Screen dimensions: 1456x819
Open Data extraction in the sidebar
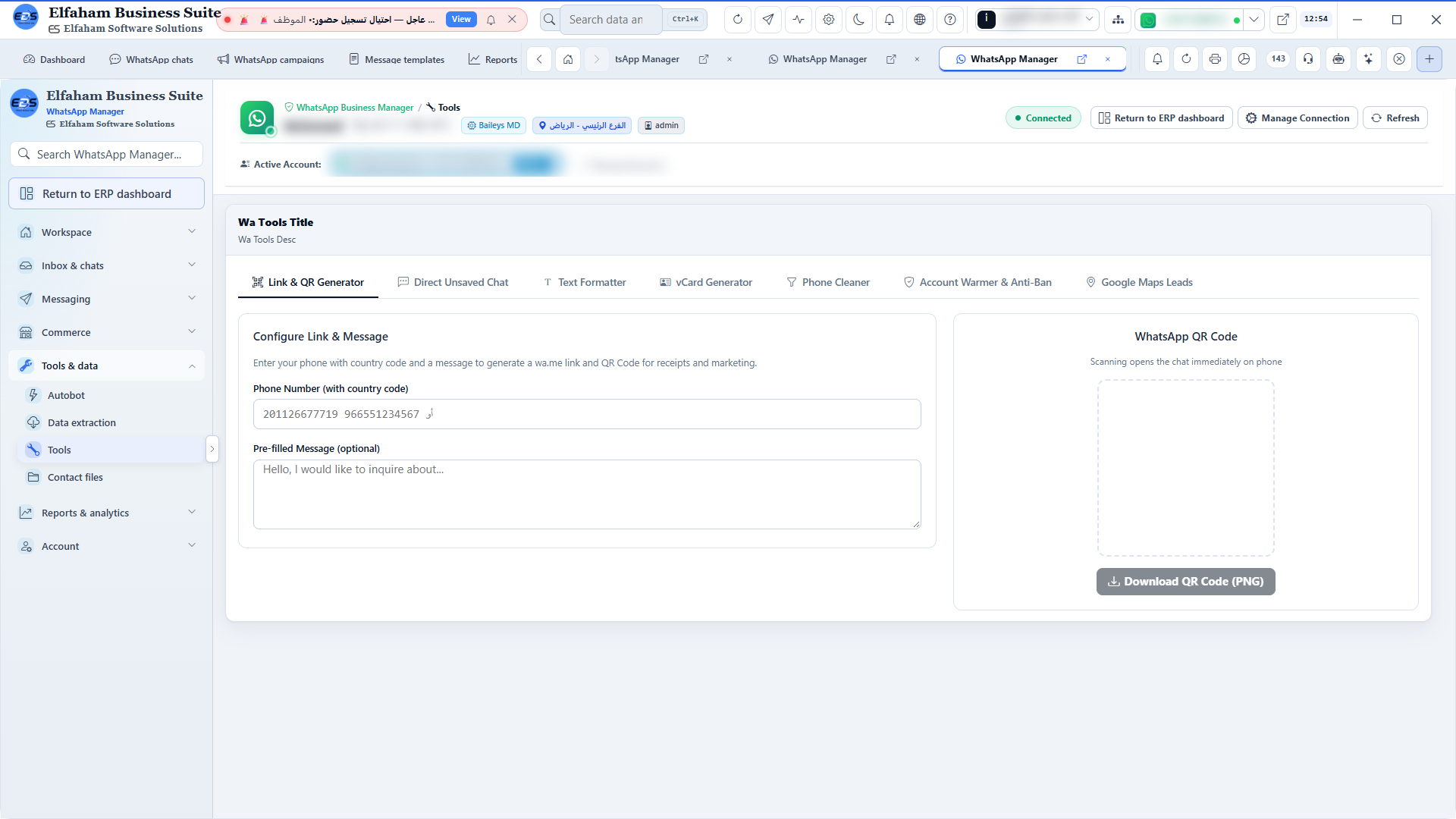(111, 422)
